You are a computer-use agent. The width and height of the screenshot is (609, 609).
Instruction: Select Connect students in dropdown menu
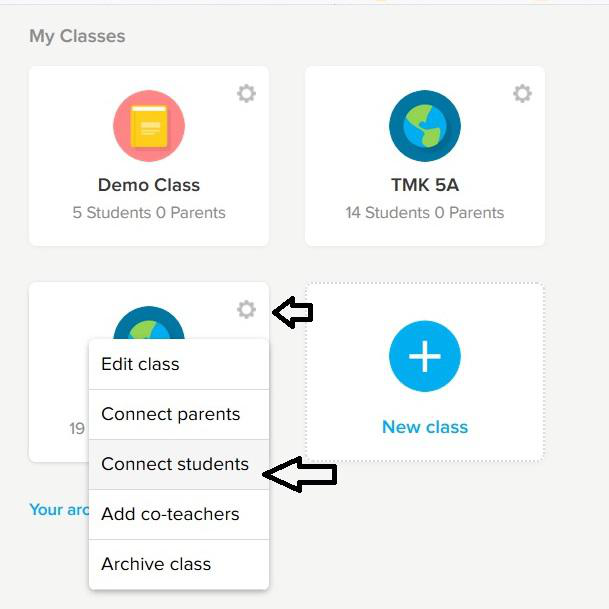coord(175,464)
